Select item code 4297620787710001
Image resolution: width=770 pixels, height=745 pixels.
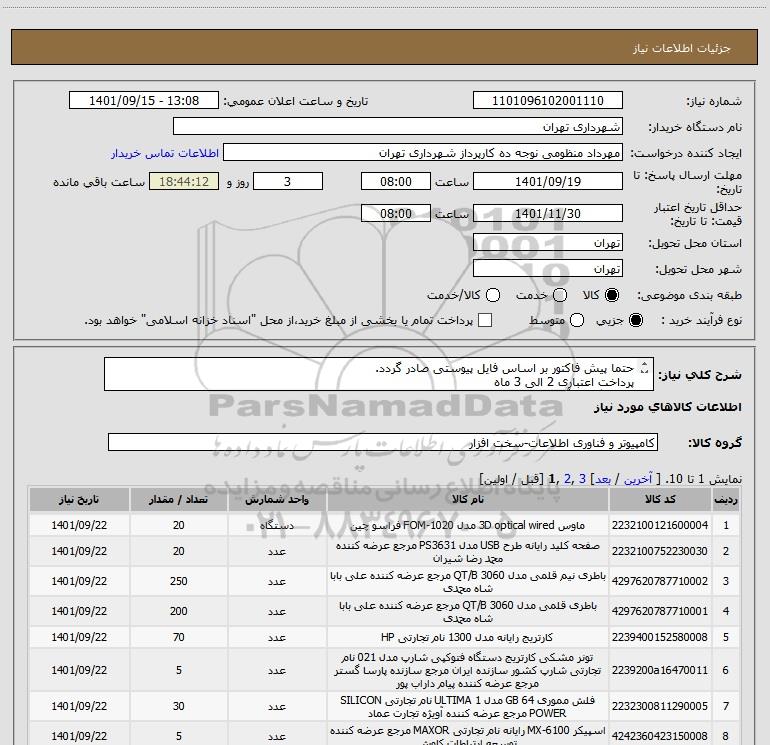pos(660,611)
